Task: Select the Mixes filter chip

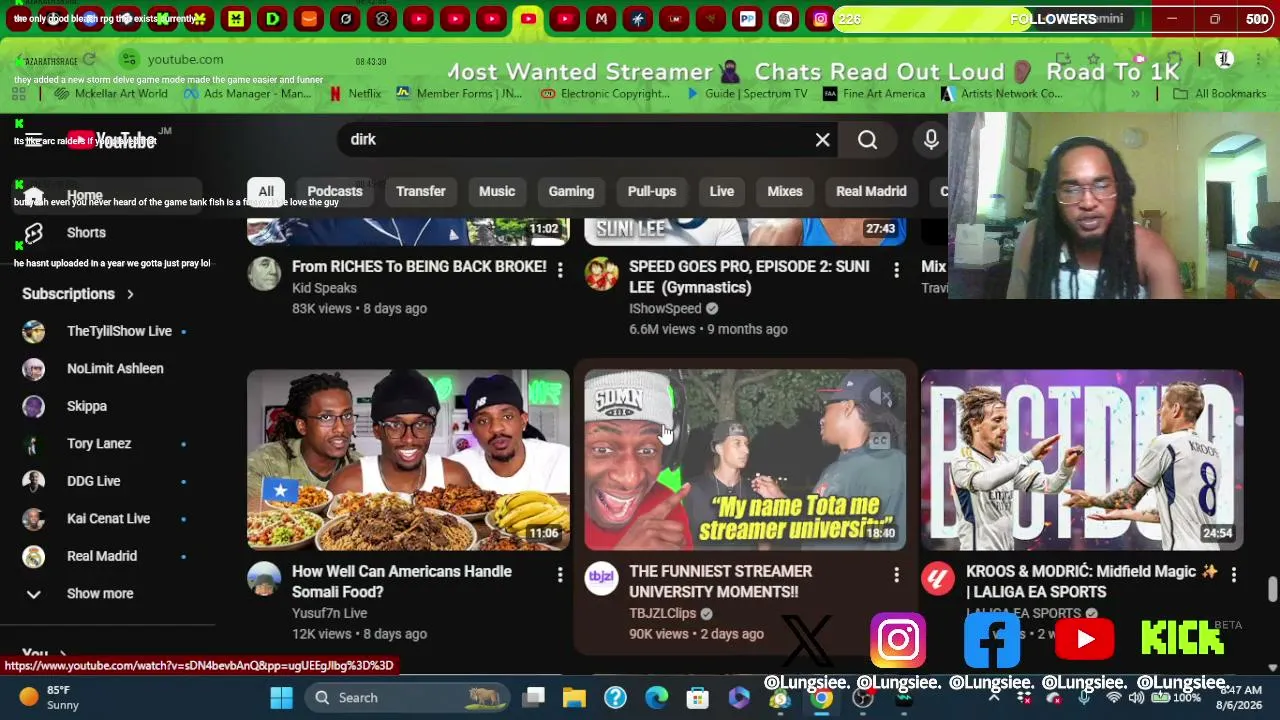Action: (x=785, y=191)
